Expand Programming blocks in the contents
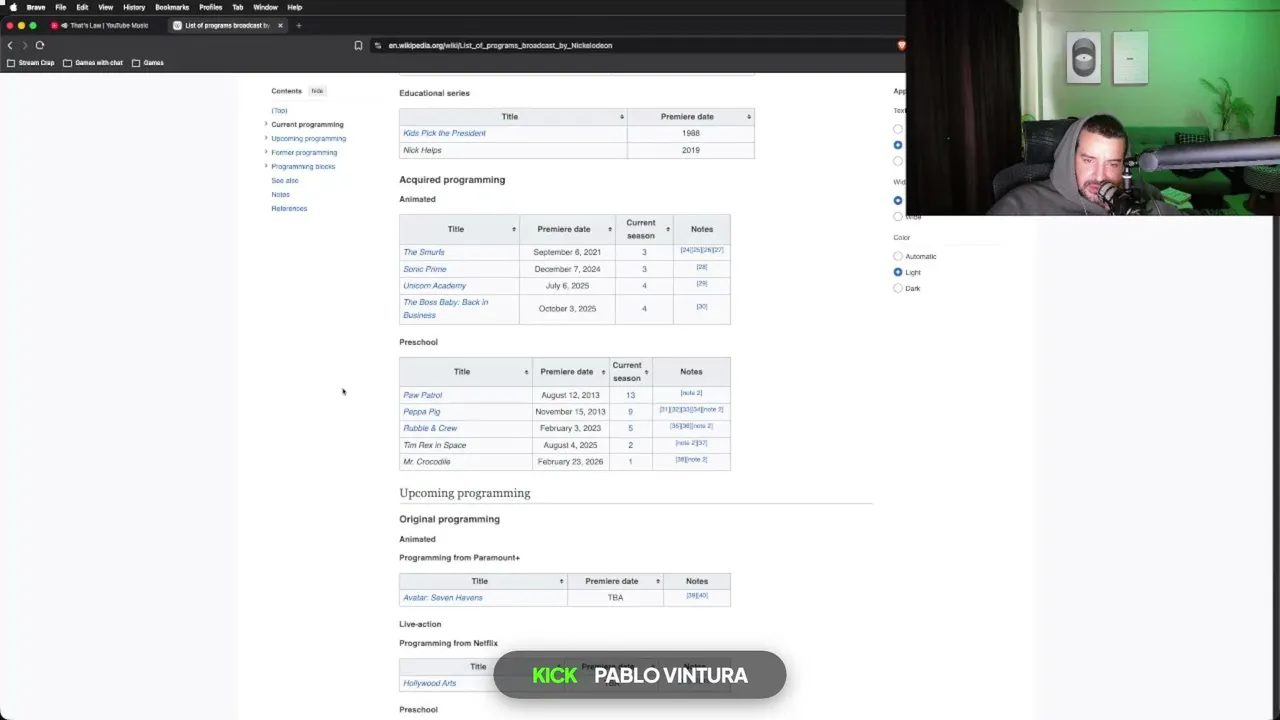 [x=266, y=166]
